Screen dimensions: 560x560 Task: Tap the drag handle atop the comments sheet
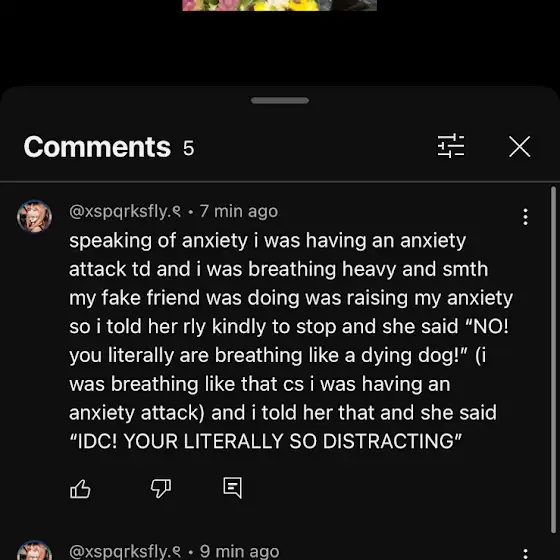tap(280, 100)
